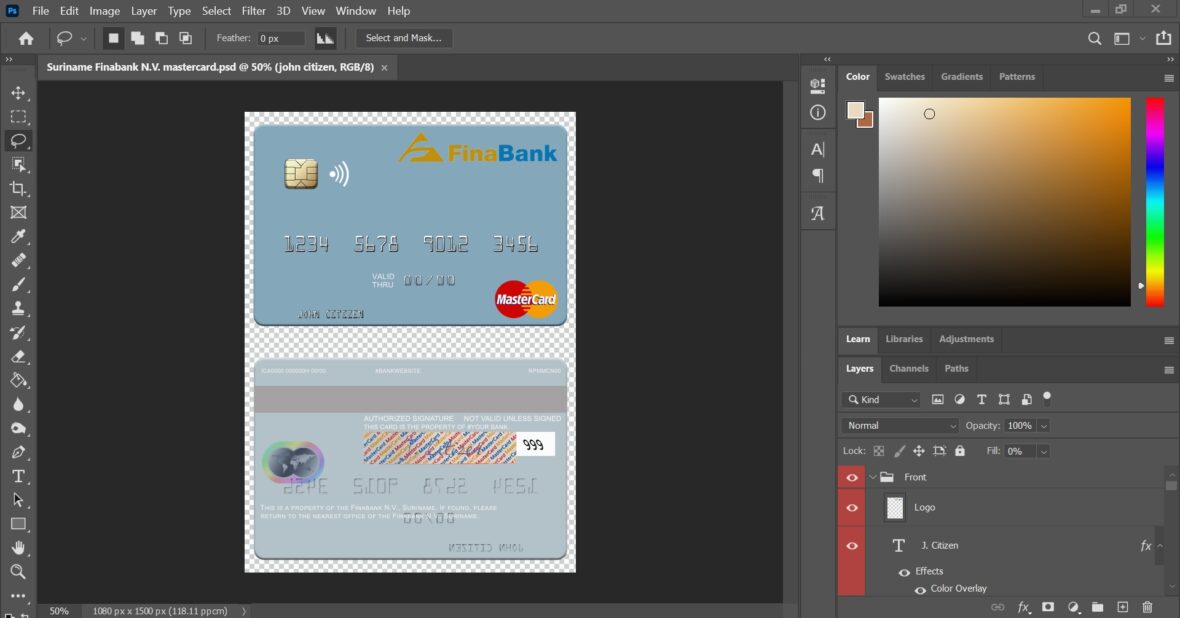Toggle visibility of the Logo layer
The image size is (1180, 618).
coord(851,507)
